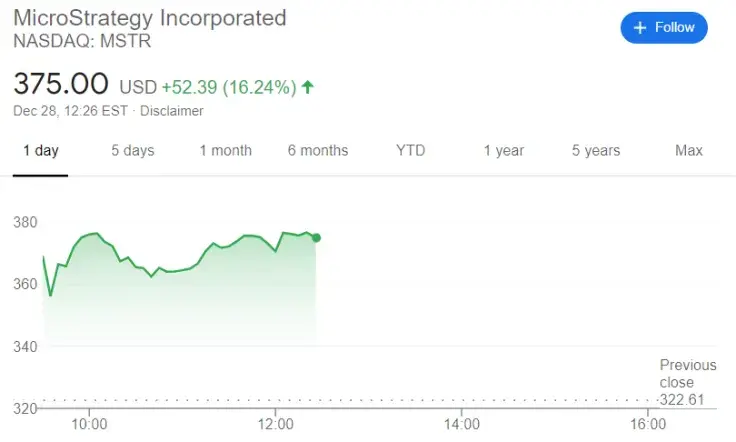Click the chart's early morning dip point

coord(50,295)
